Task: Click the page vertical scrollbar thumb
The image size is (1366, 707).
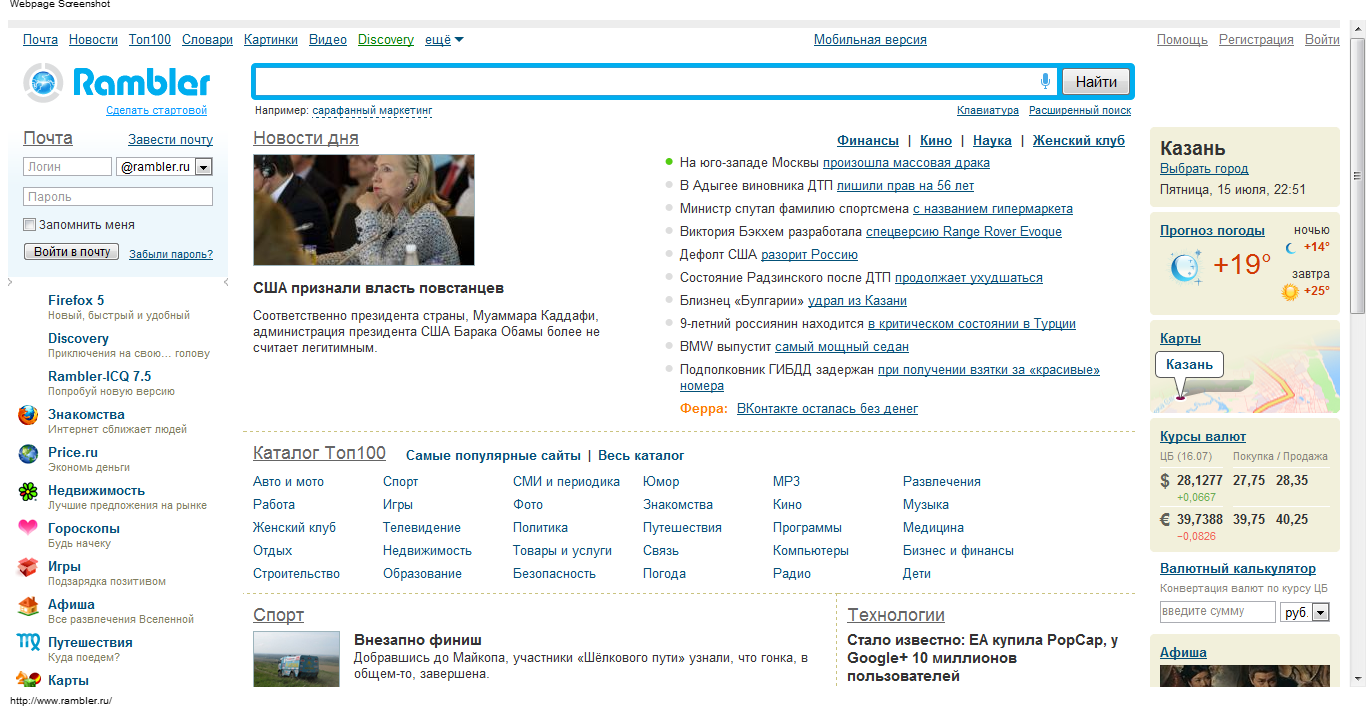Action: point(1357,176)
